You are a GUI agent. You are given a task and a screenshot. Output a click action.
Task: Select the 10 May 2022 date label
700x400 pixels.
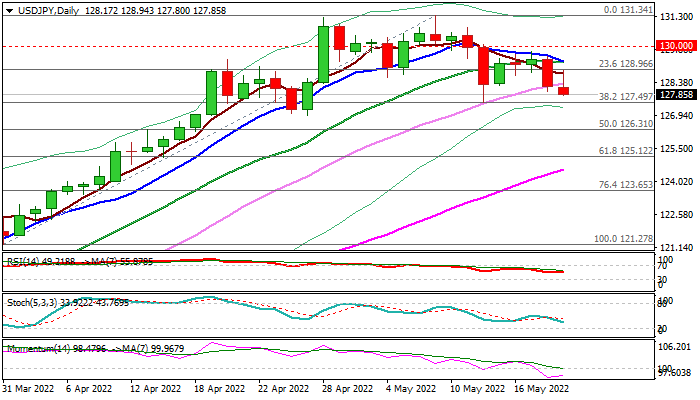pos(477,389)
